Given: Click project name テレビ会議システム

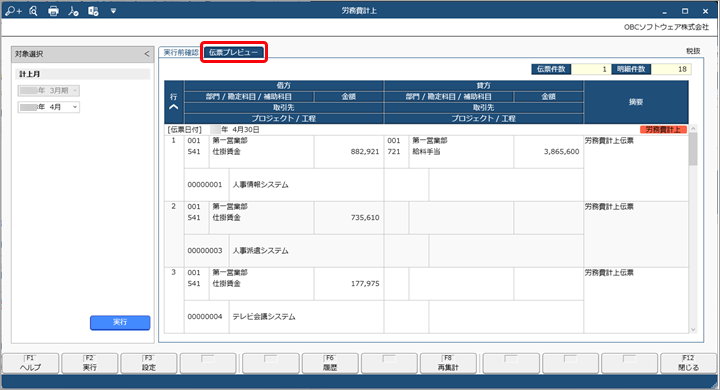Looking at the screenshot, I should (264, 317).
